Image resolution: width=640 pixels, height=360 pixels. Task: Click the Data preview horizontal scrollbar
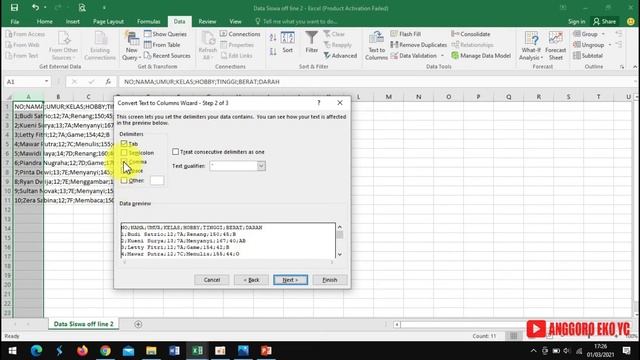tap(228, 262)
